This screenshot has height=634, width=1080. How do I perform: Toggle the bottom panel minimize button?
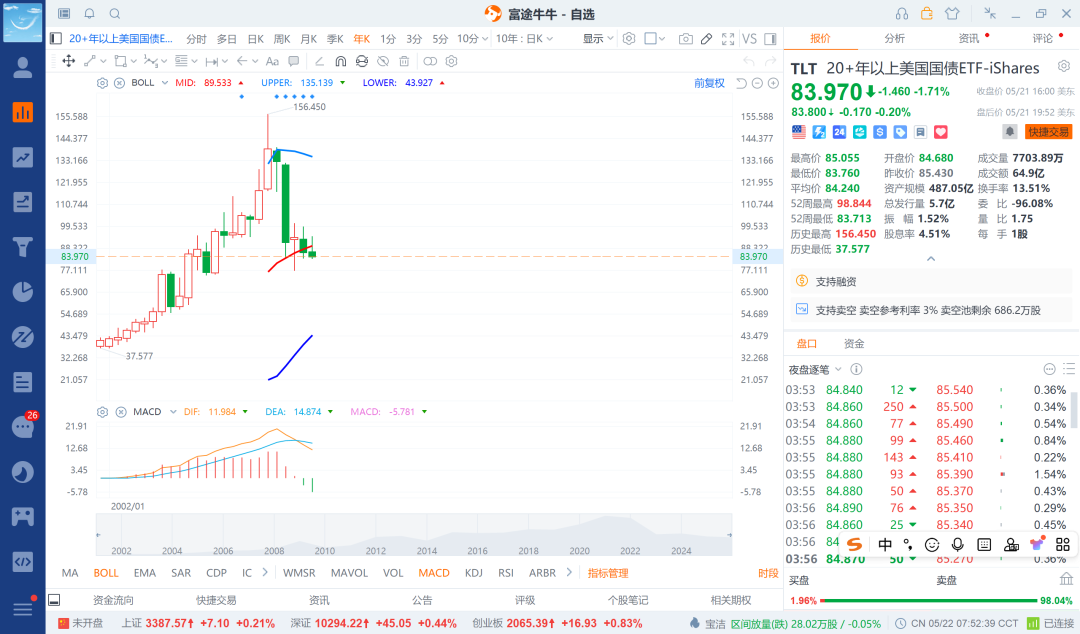pos(54,600)
